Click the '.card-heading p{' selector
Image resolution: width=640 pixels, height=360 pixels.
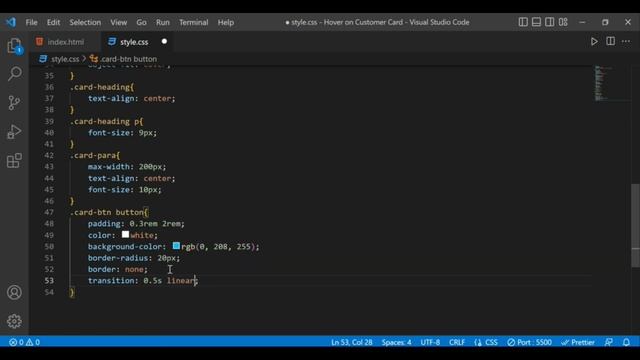[106, 121]
